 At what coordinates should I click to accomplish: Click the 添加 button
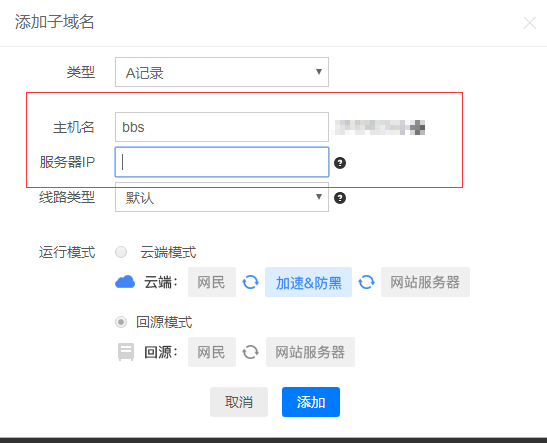[x=311, y=402]
